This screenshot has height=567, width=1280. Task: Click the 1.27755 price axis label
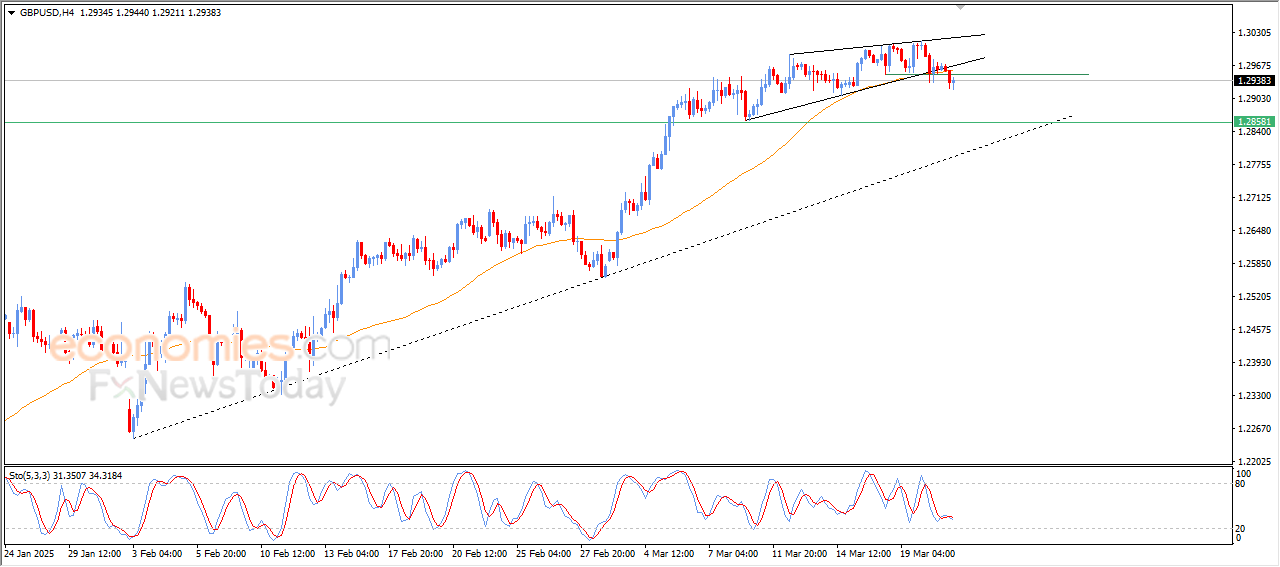1254,165
